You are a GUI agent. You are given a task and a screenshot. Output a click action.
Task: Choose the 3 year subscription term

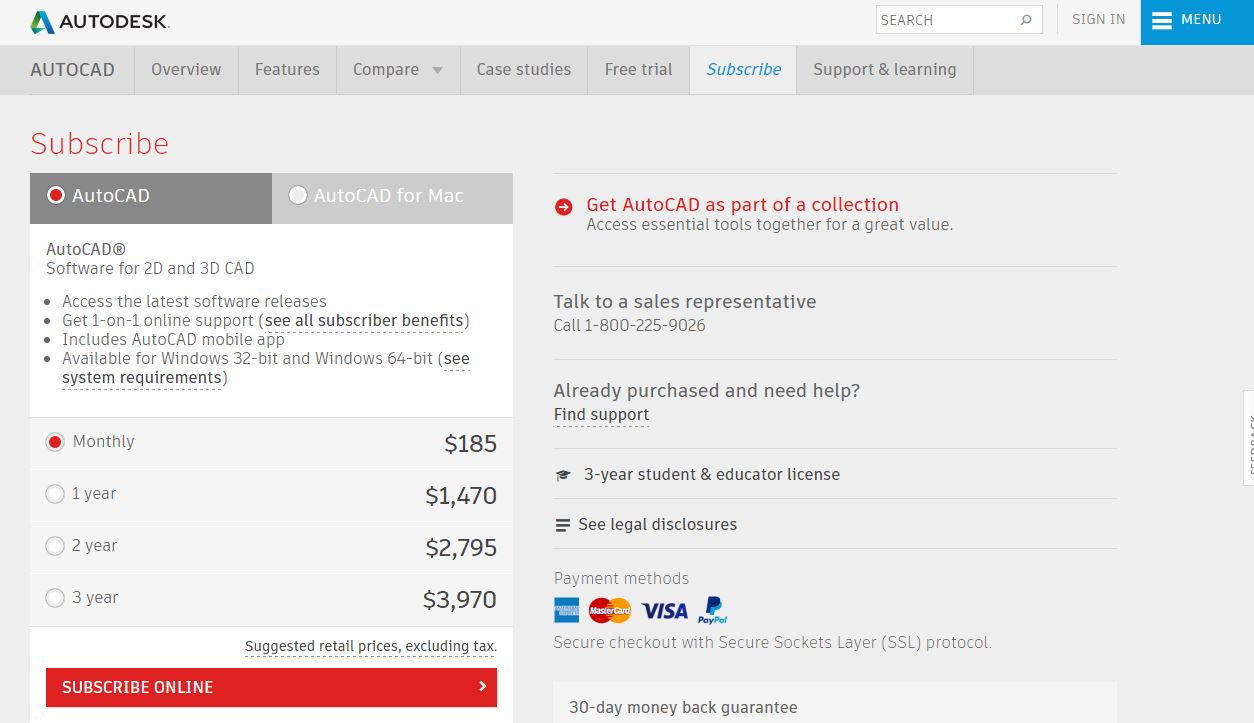pos(55,598)
